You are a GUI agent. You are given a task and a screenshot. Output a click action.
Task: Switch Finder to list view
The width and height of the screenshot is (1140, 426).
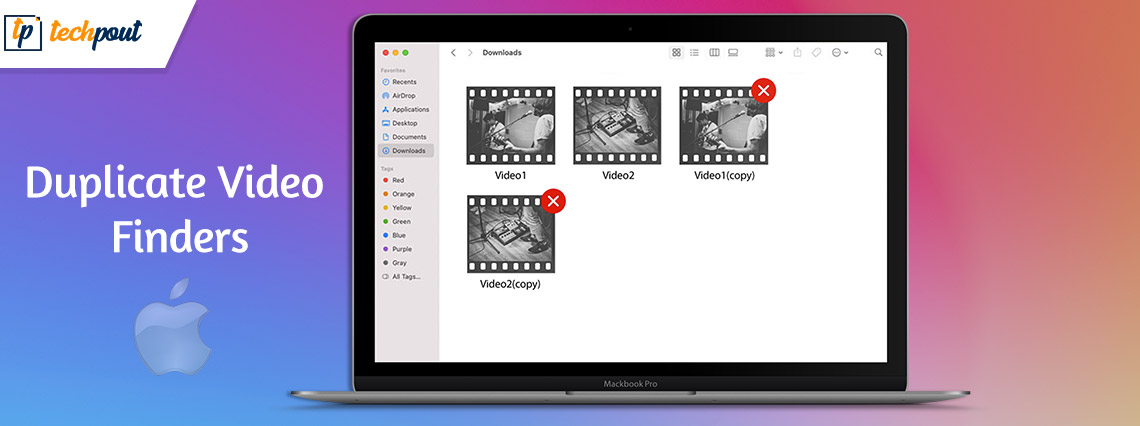point(694,52)
